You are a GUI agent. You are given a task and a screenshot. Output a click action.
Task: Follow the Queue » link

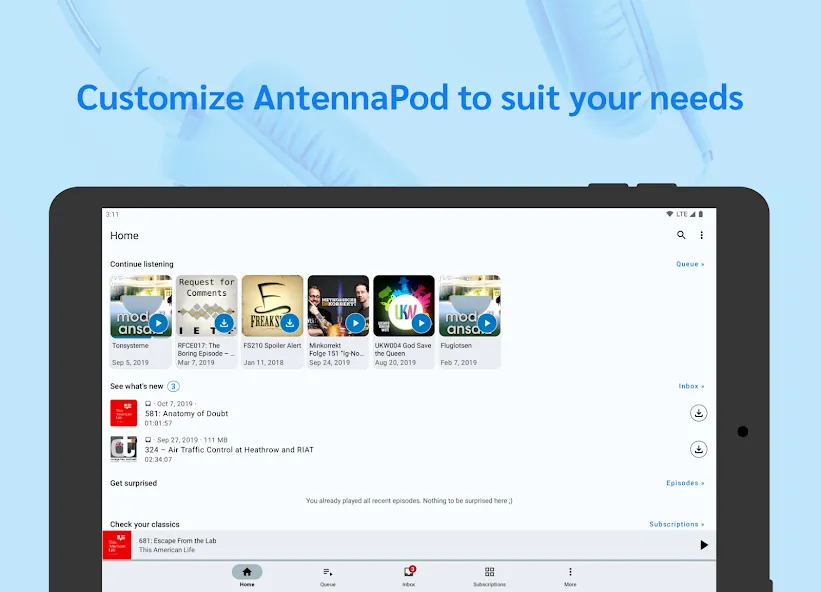tap(690, 264)
